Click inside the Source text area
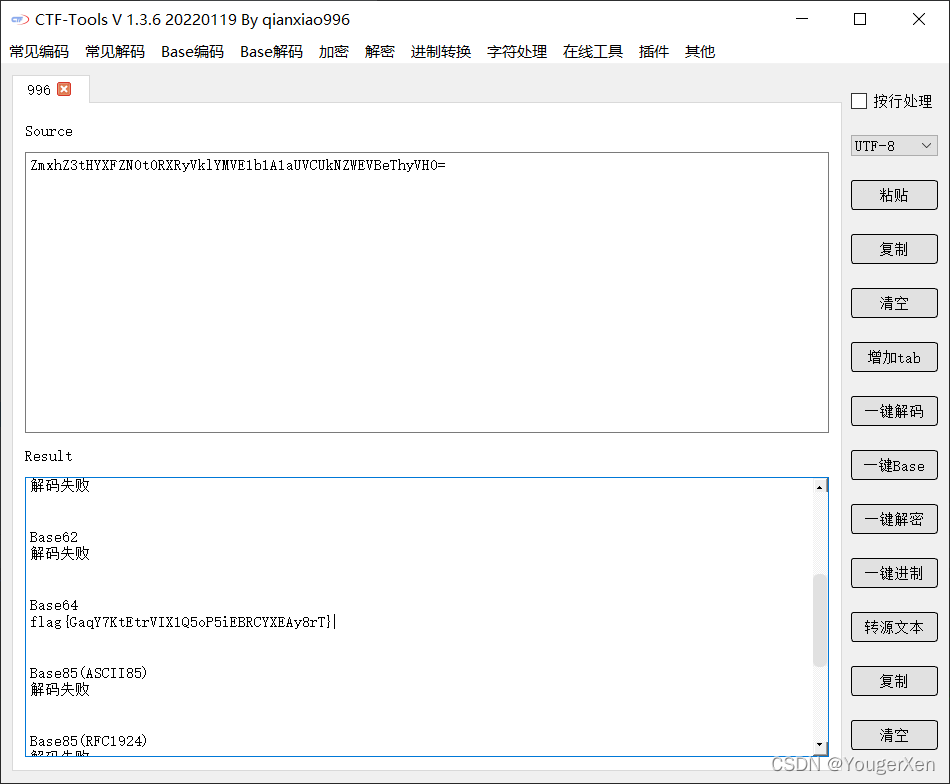This screenshot has height=784, width=950. coord(427,292)
